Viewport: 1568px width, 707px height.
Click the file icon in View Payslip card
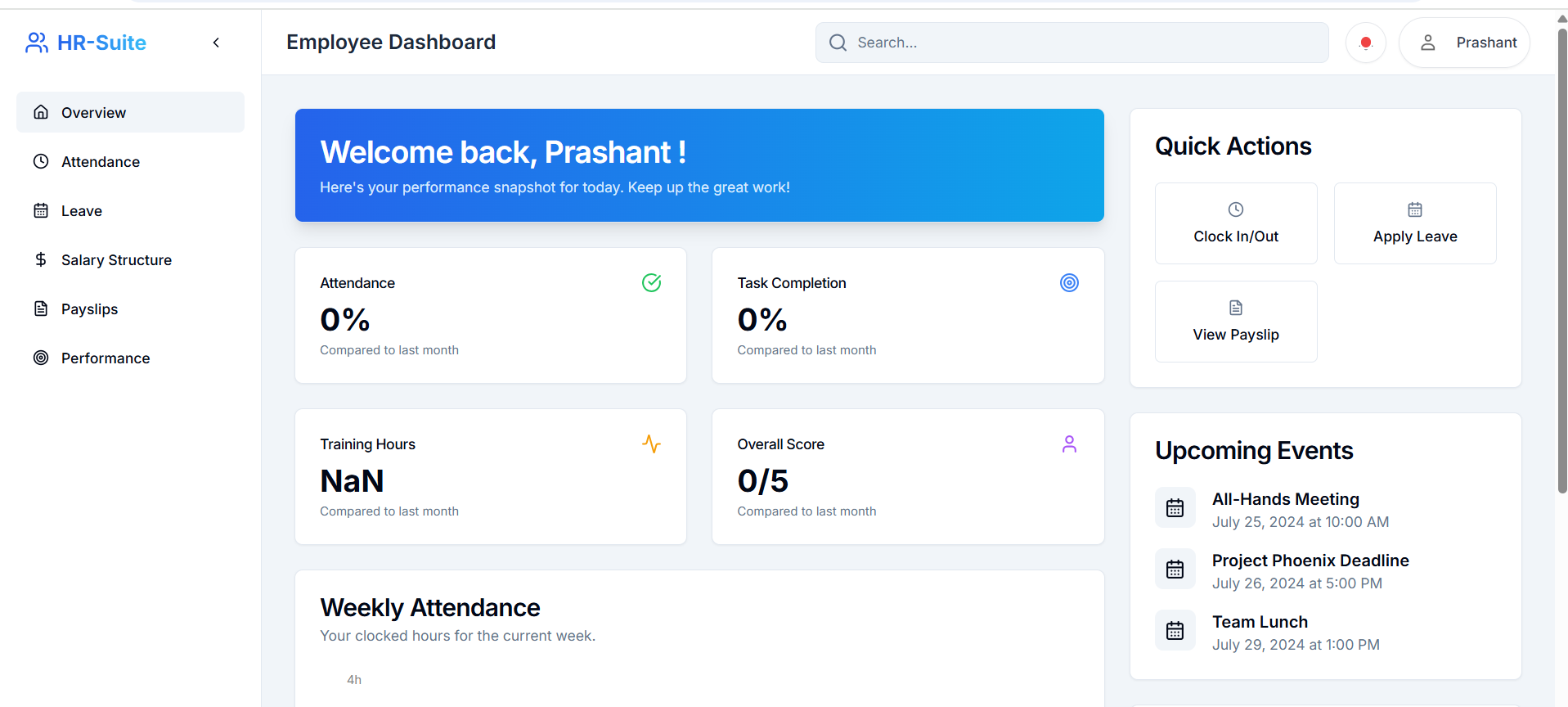click(1236, 308)
